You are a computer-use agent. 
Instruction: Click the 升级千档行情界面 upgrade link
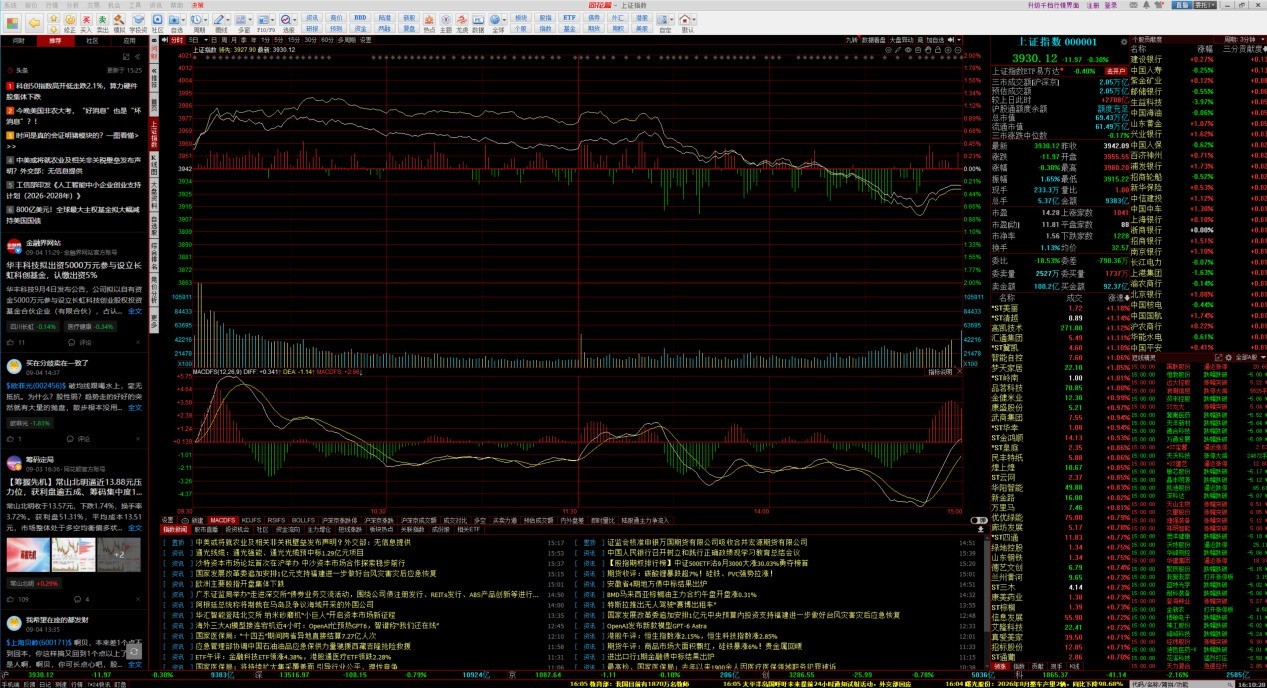[x=1053, y=5]
